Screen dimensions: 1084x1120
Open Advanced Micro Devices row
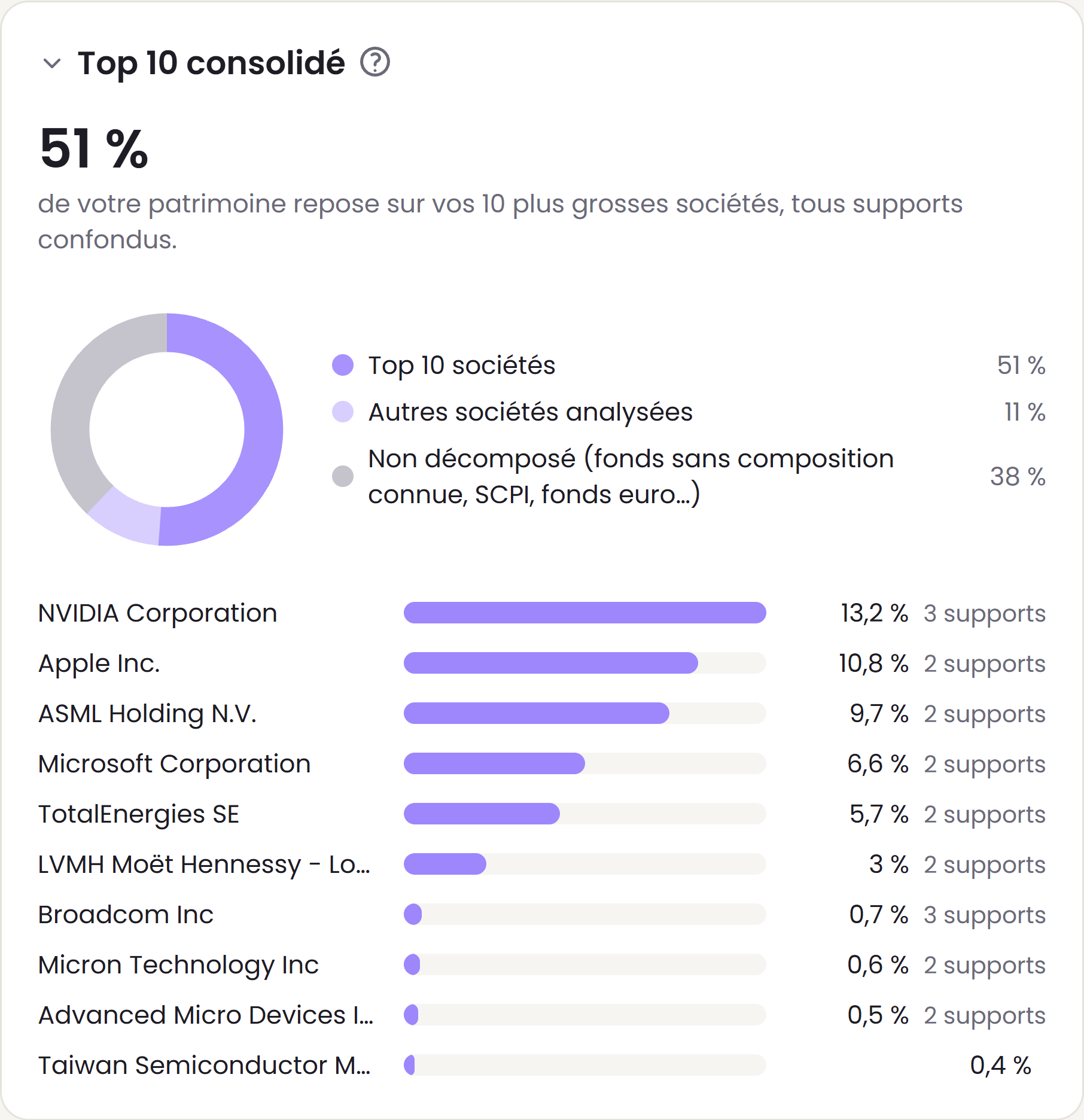(542, 1015)
